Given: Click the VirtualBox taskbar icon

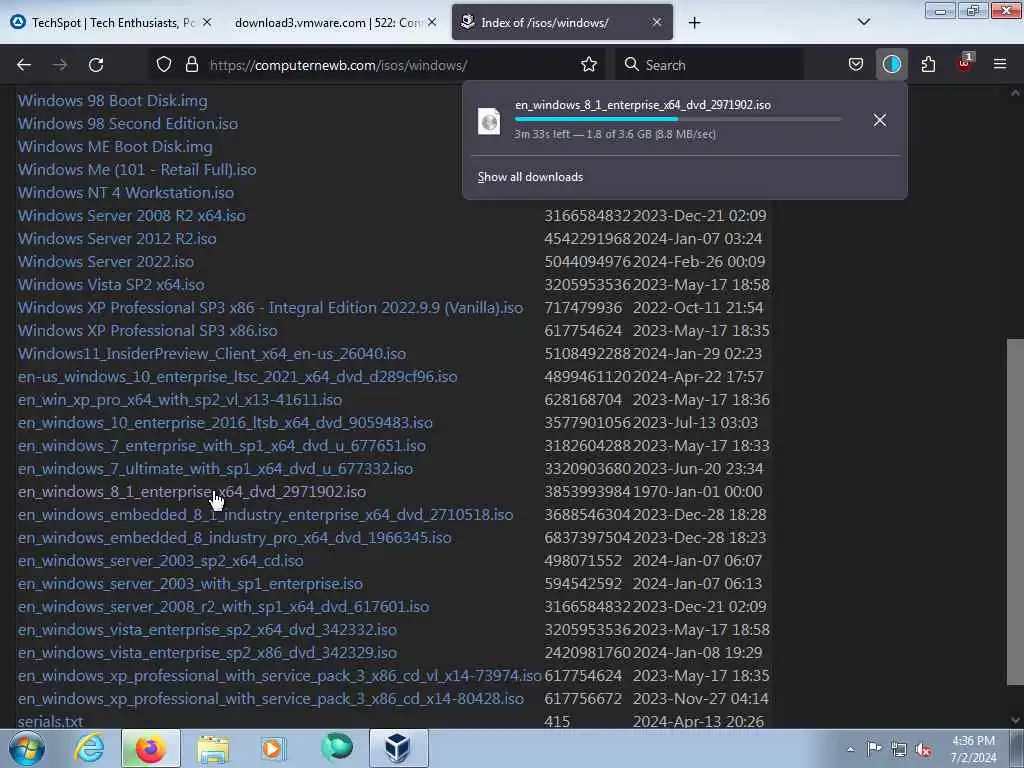Looking at the screenshot, I should (398, 748).
